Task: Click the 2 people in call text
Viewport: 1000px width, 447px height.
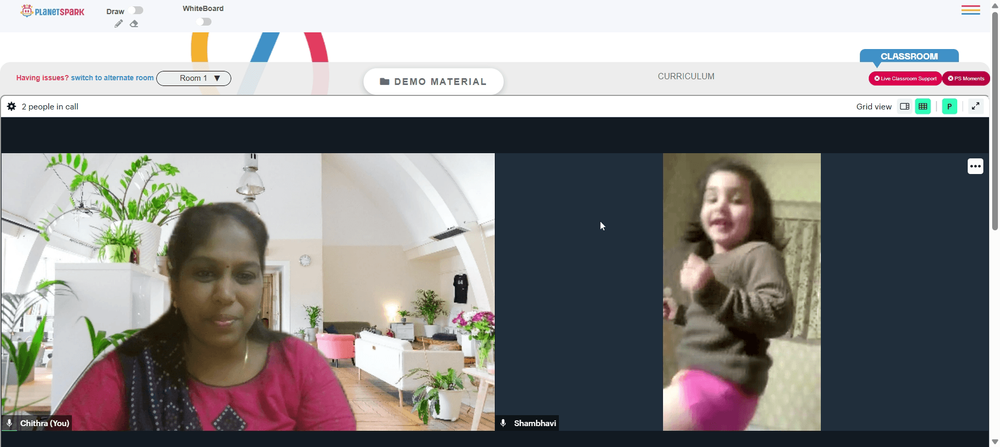Action: (x=50, y=106)
